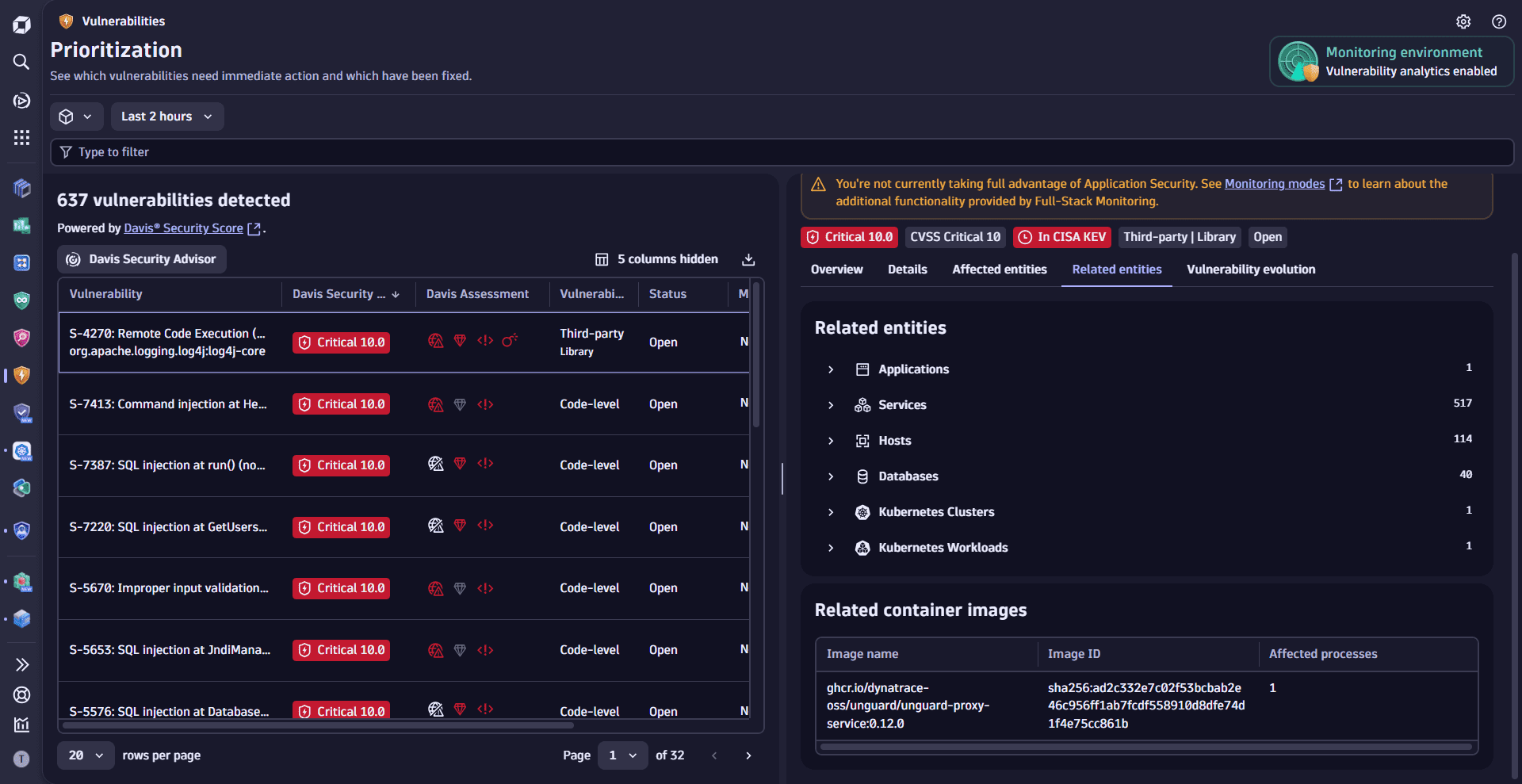Click the play/workflow icon in sidebar

click(x=21, y=101)
